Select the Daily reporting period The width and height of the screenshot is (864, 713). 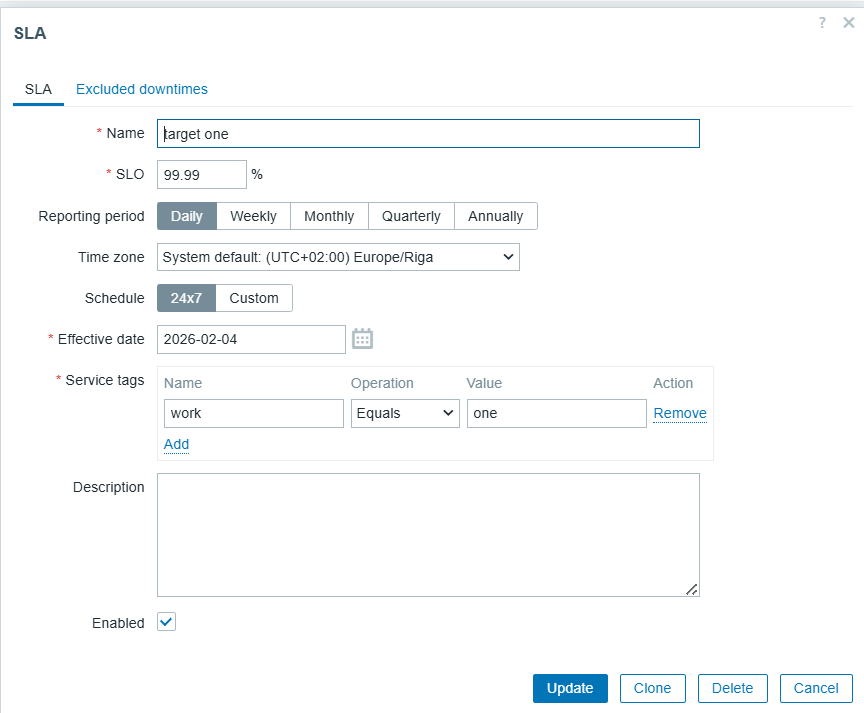click(187, 216)
